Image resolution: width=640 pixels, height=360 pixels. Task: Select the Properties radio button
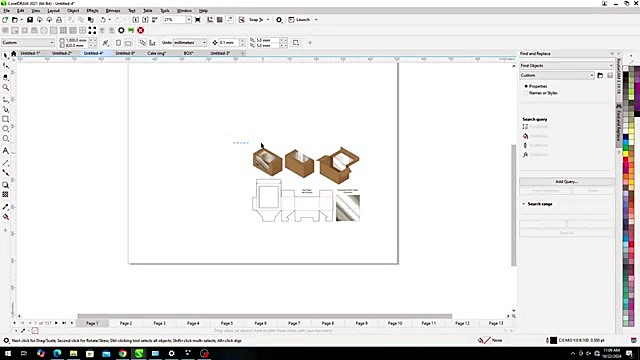point(526,86)
